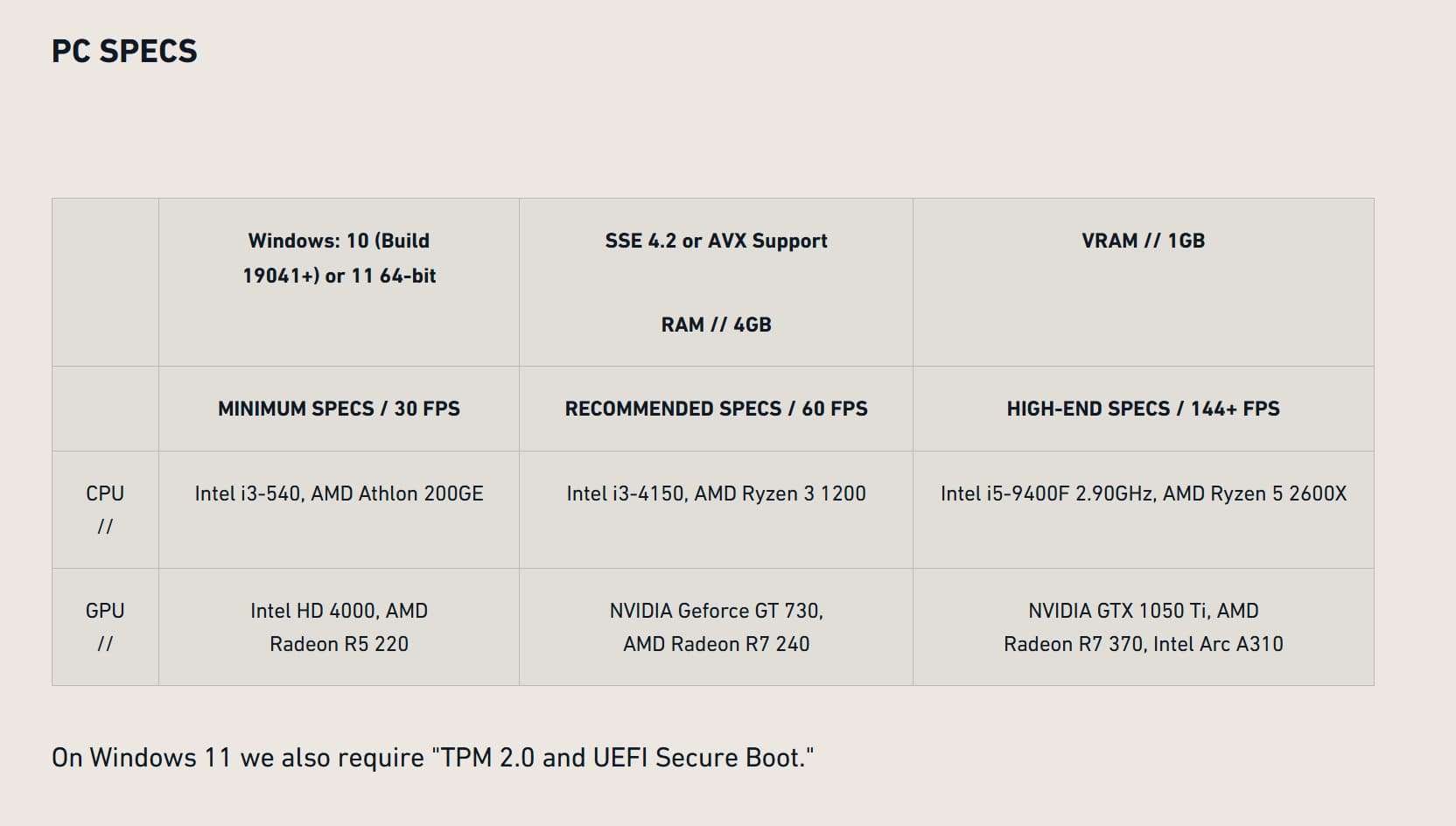Click the Radeon R5 220 text
The image size is (1456, 826).
coord(339,644)
